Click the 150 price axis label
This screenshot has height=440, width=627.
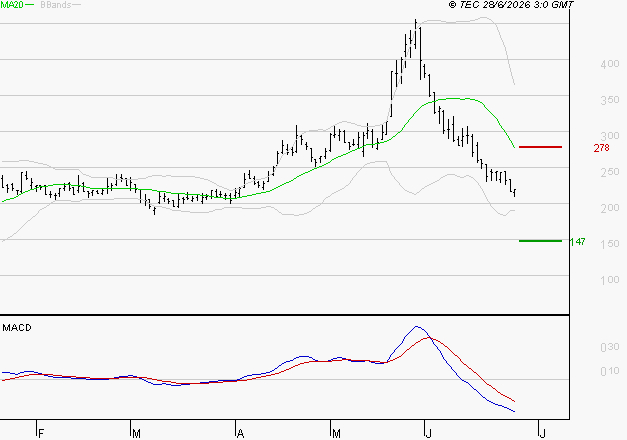point(610,244)
